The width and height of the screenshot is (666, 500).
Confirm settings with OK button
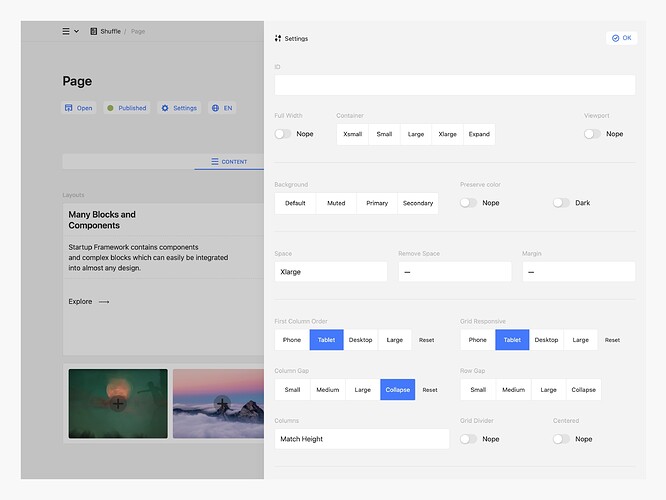621,38
